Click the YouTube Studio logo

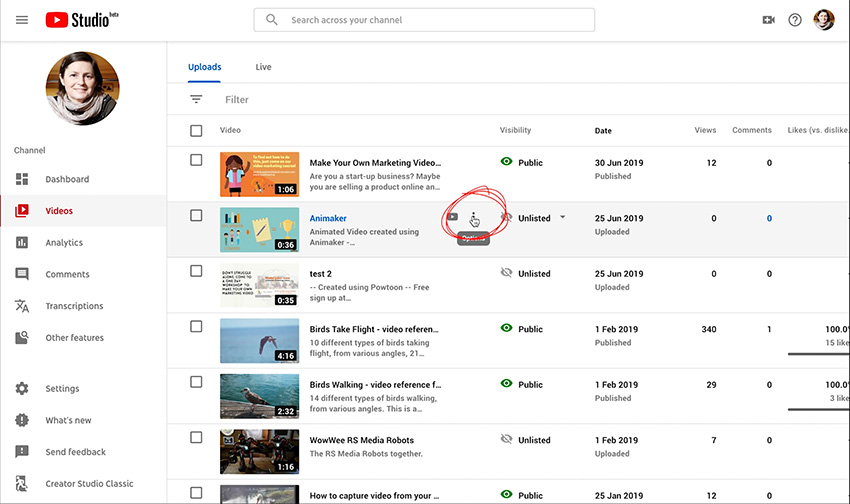82,20
